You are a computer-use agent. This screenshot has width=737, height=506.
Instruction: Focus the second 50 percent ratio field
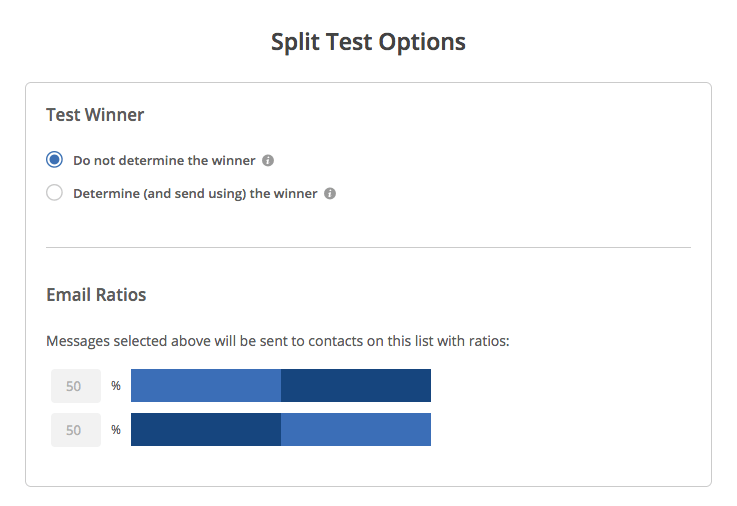point(76,430)
